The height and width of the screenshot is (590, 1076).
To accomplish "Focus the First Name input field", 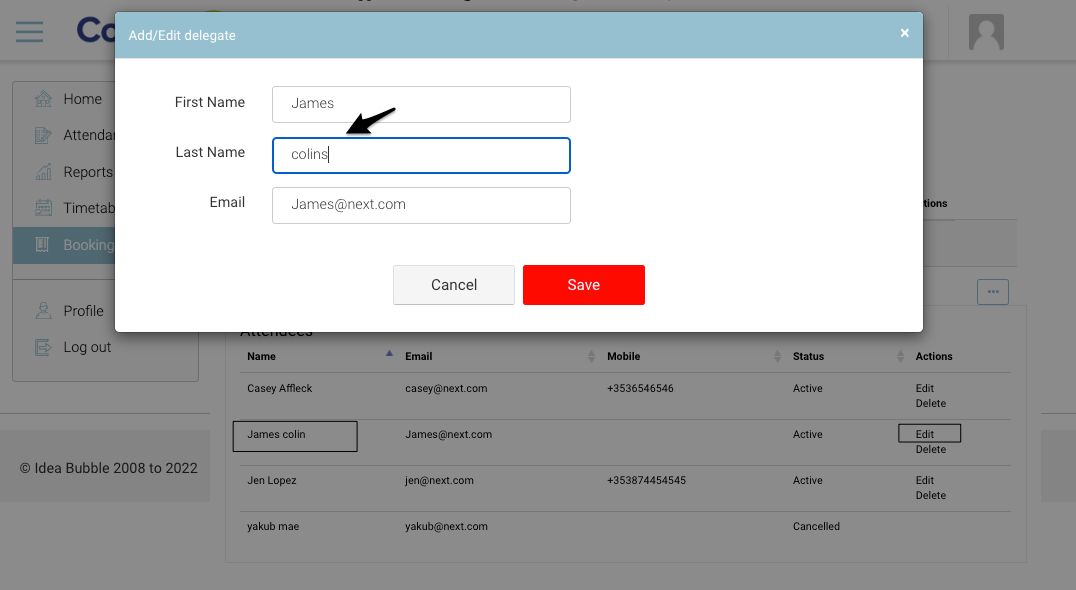I will point(421,104).
